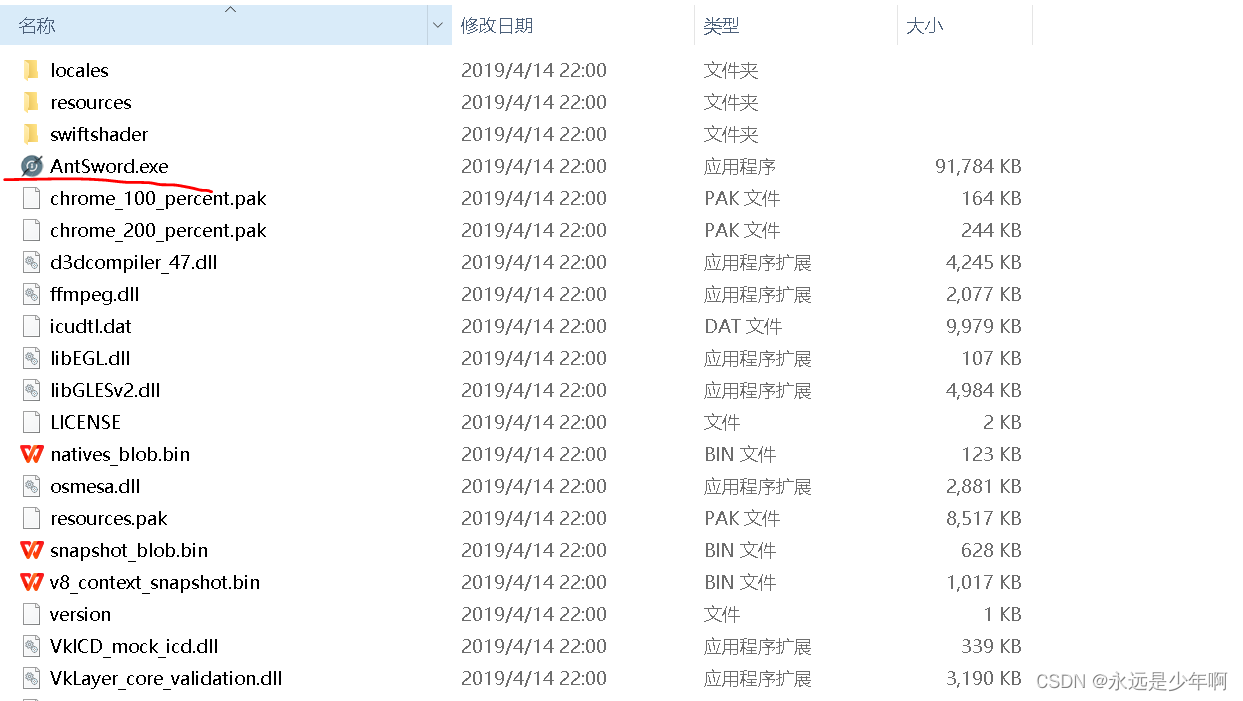Select the swiftshader folder name
Viewport: 1243px width, 701px height.
click(99, 134)
